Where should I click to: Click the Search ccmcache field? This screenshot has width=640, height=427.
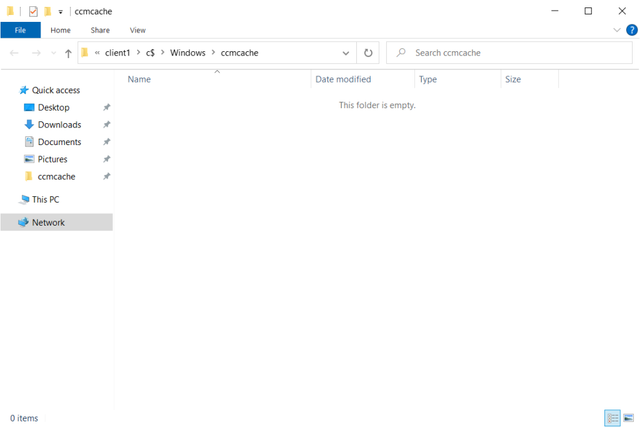click(x=509, y=53)
